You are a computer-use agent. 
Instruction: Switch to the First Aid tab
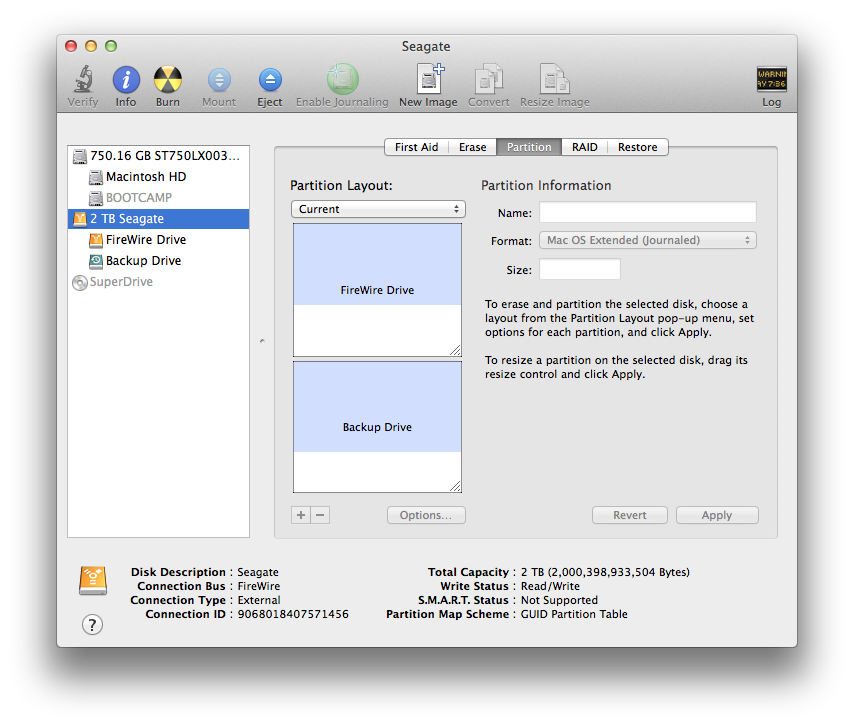[417, 147]
